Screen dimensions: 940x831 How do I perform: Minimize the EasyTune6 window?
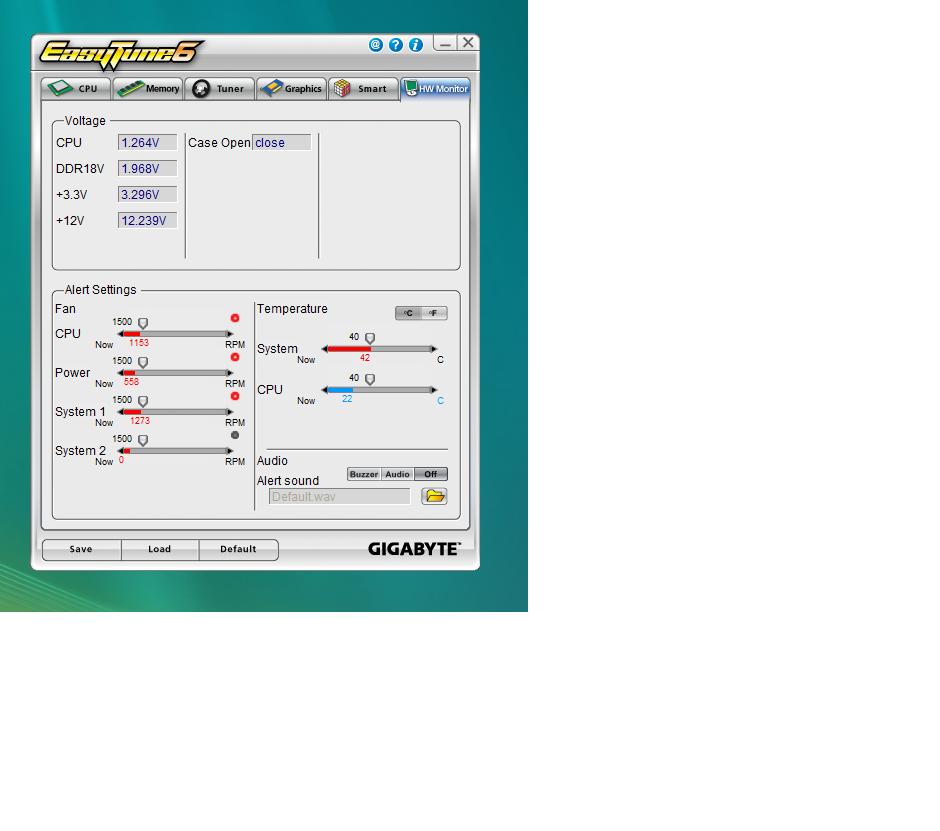[445, 44]
